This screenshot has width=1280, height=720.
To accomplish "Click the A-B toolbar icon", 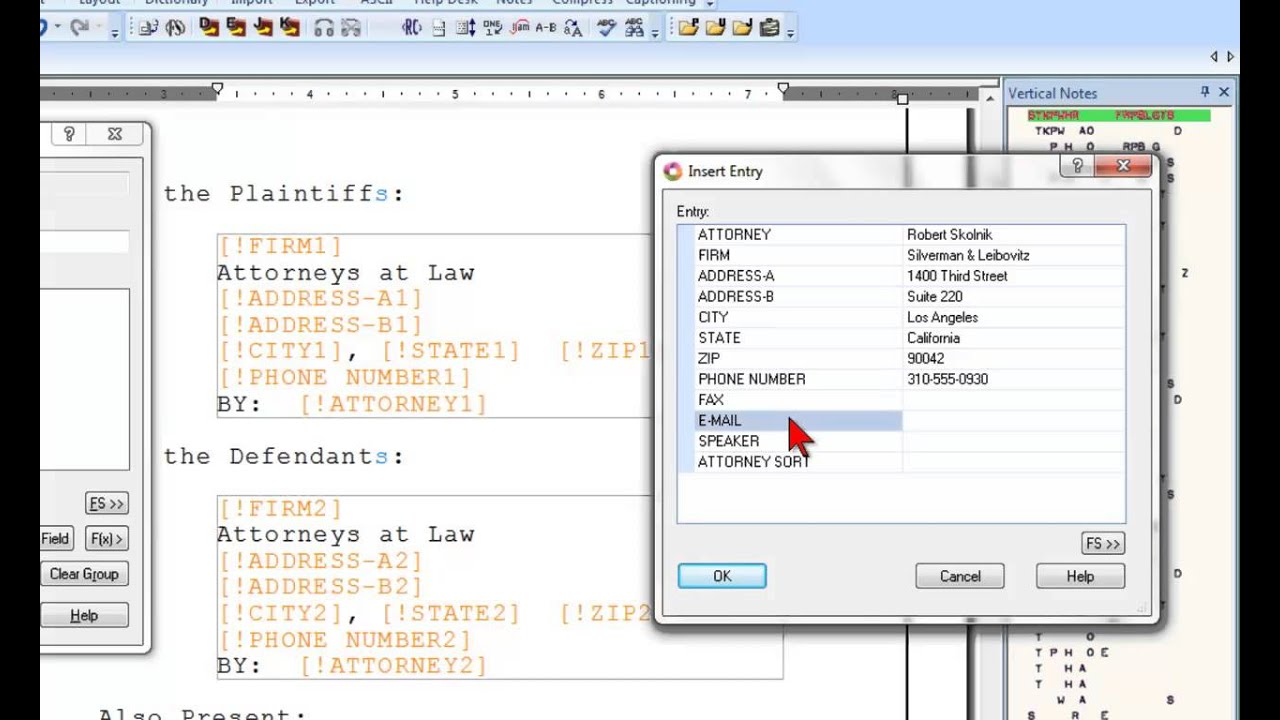I will (546, 28).
